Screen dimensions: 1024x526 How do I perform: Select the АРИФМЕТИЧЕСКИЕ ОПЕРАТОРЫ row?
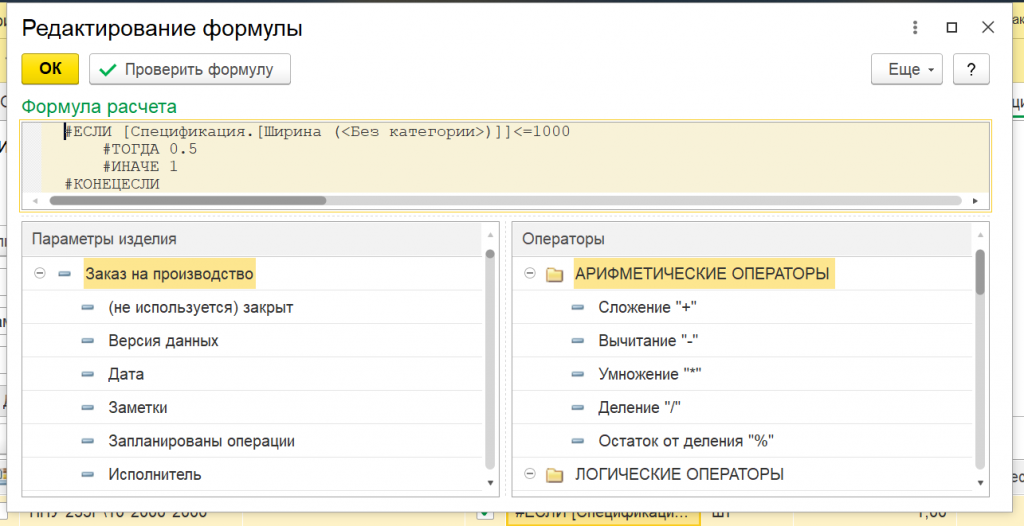point(743,274)
